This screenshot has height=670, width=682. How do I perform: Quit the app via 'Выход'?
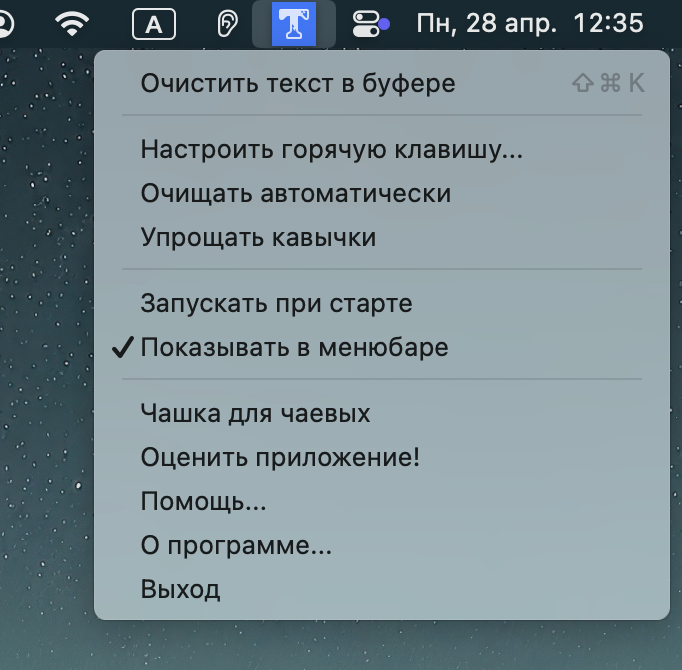click(x=382, y=589)
